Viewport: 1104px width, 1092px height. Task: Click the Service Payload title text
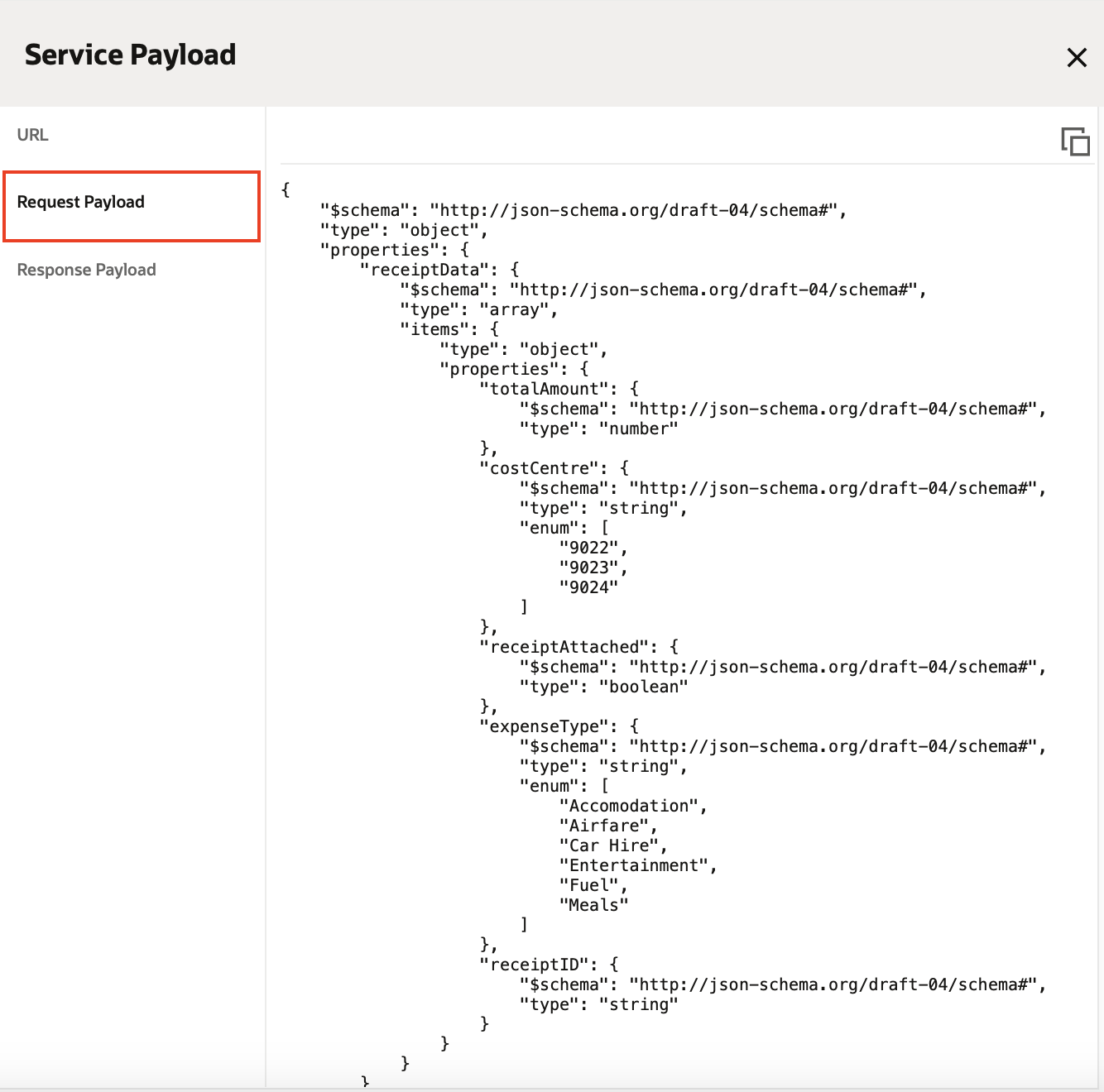pyautogui.click(x=130, y=55)
